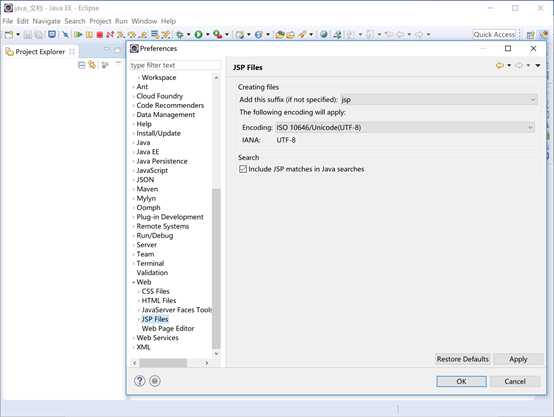Select Run/Debug in the preferences tree

click(x=155, y=236)
